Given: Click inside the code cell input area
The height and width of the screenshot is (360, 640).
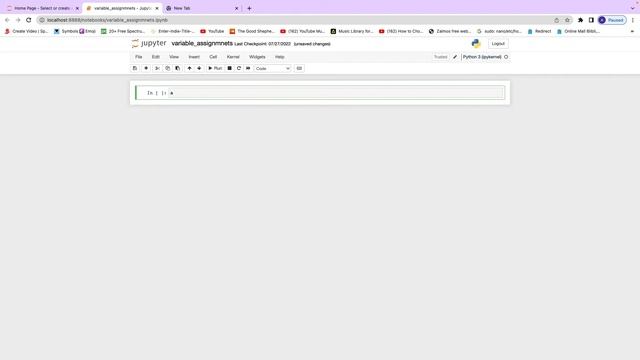Looking at the screenshot, I should coord(336,93).
